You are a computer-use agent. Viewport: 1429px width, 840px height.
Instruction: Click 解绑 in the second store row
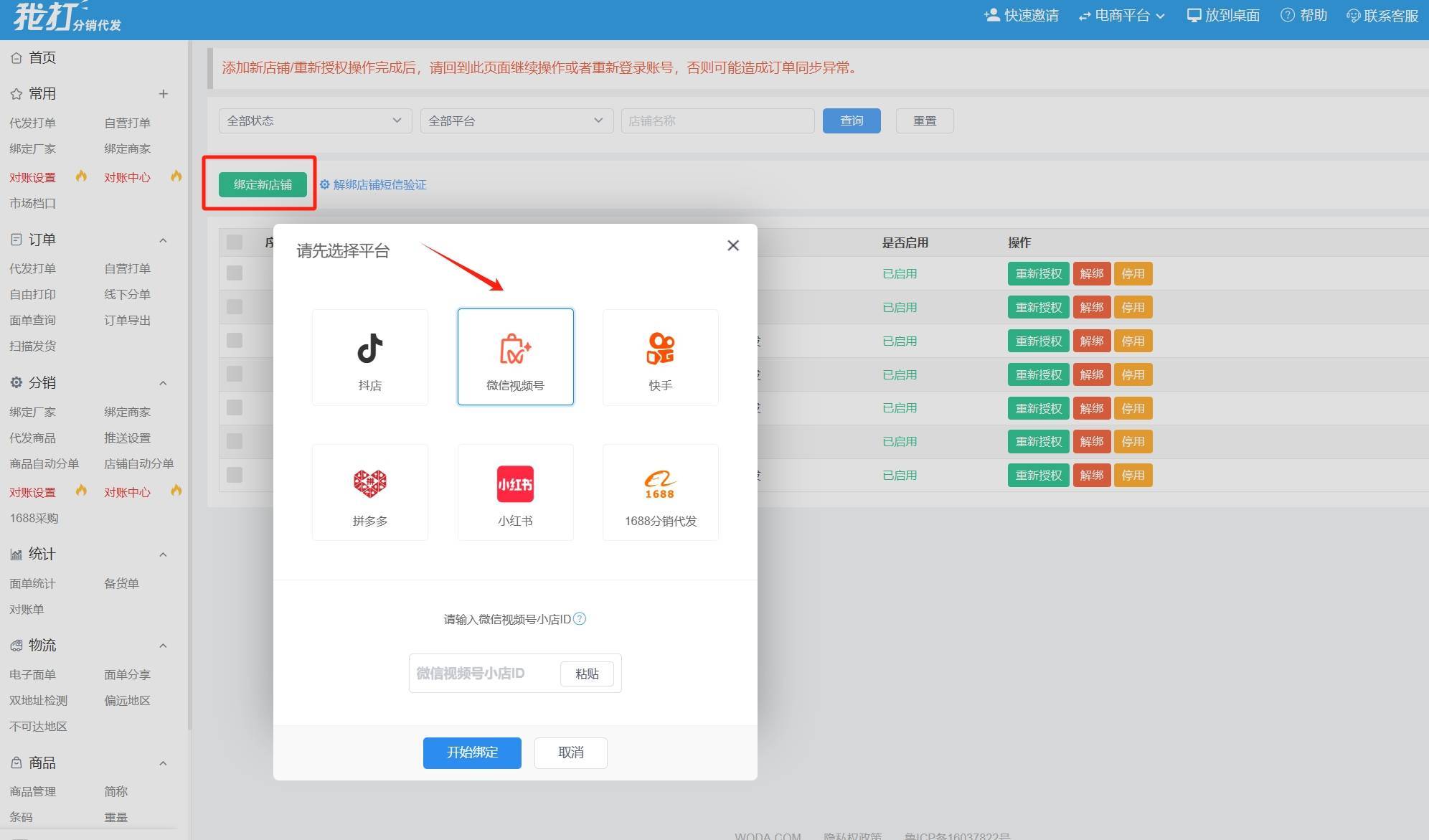click(x=1092, y=307)
